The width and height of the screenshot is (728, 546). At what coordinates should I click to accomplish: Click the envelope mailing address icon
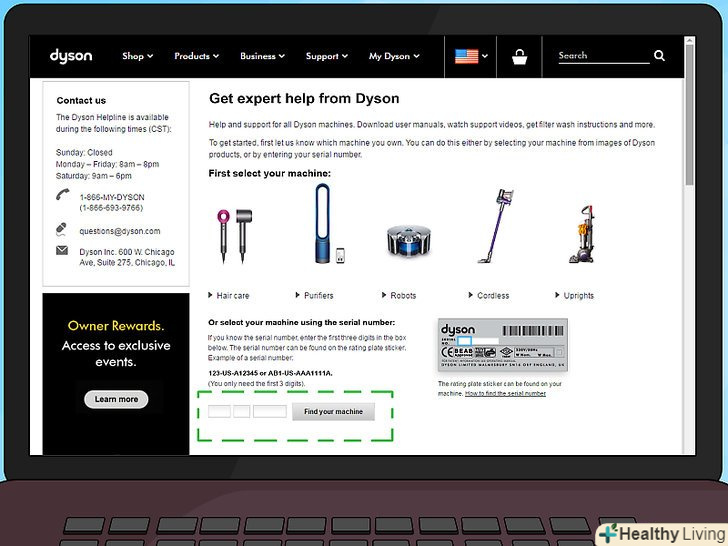pyautogui.click(x=62, y=251)
